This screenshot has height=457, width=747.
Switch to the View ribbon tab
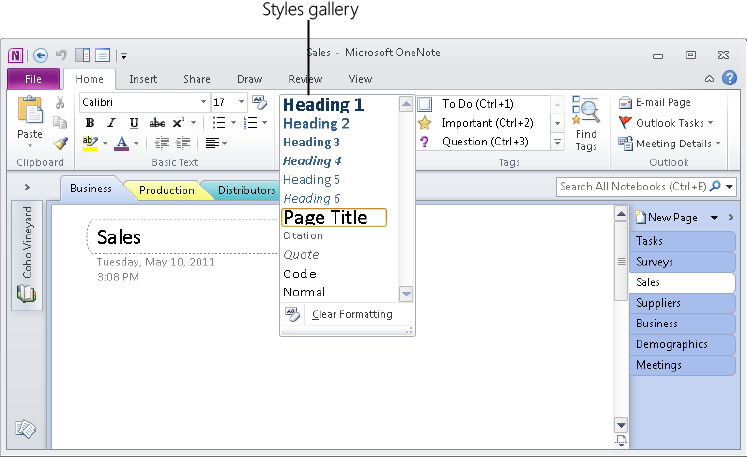[360, 79]
